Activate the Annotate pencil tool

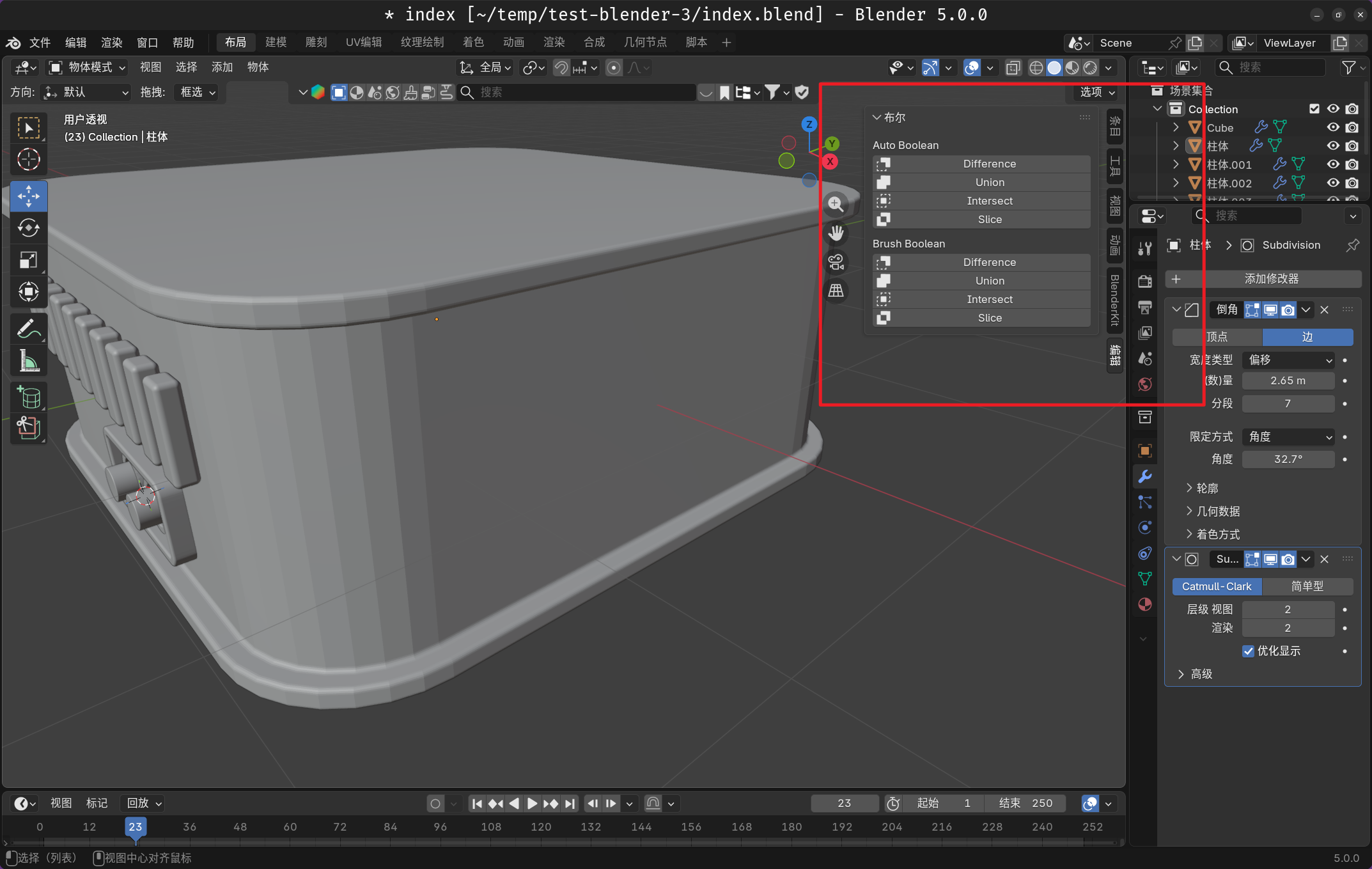click(29, 329)
